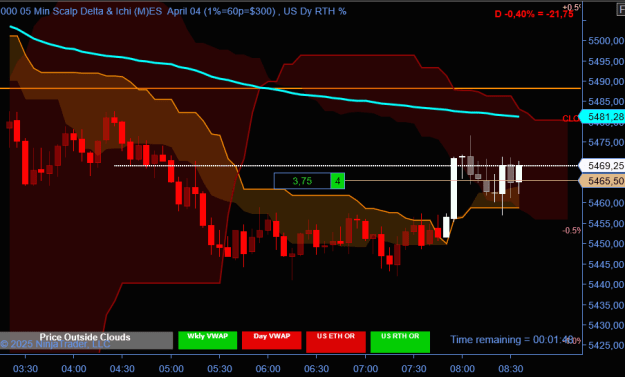This screenshot has width=625, height=377.
Task: Click the 5475,00 price axis label
Action: click(606, 142)
